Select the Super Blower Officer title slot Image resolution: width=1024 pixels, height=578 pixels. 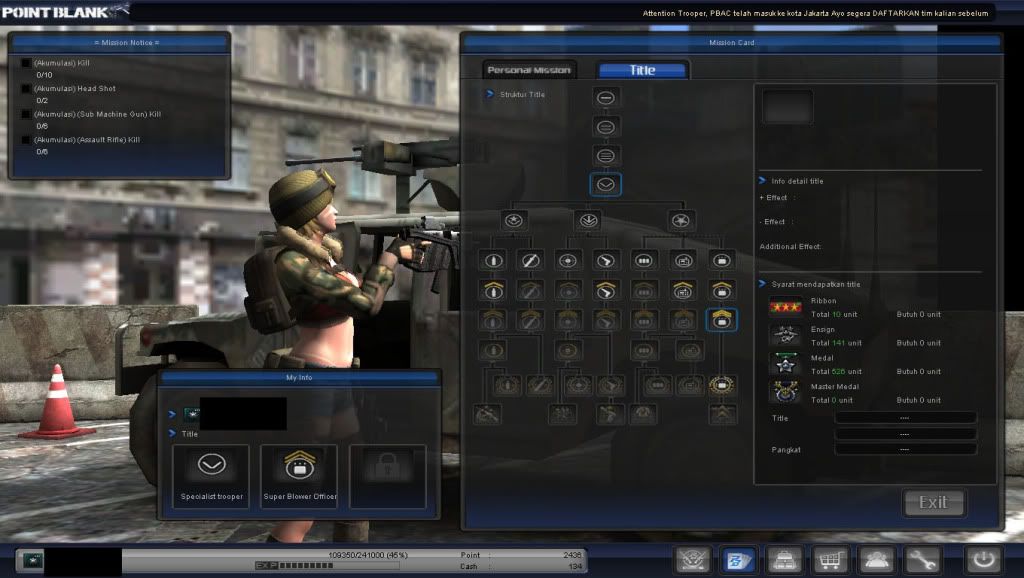pos(300,476)
